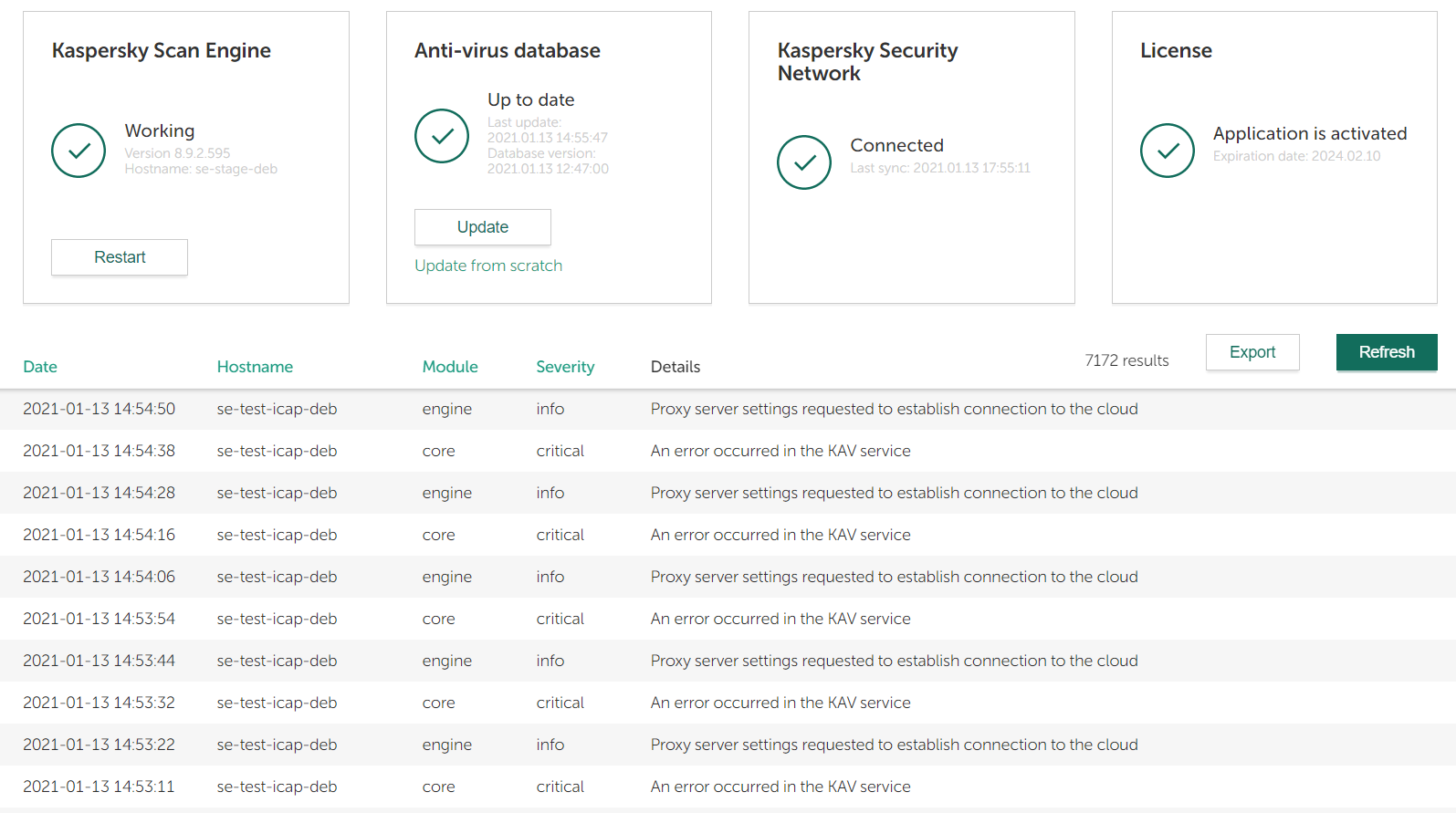Select the critical event at 14:54:38
The width and height of the screenshot is (1456, 813).
tap(99, 451)
